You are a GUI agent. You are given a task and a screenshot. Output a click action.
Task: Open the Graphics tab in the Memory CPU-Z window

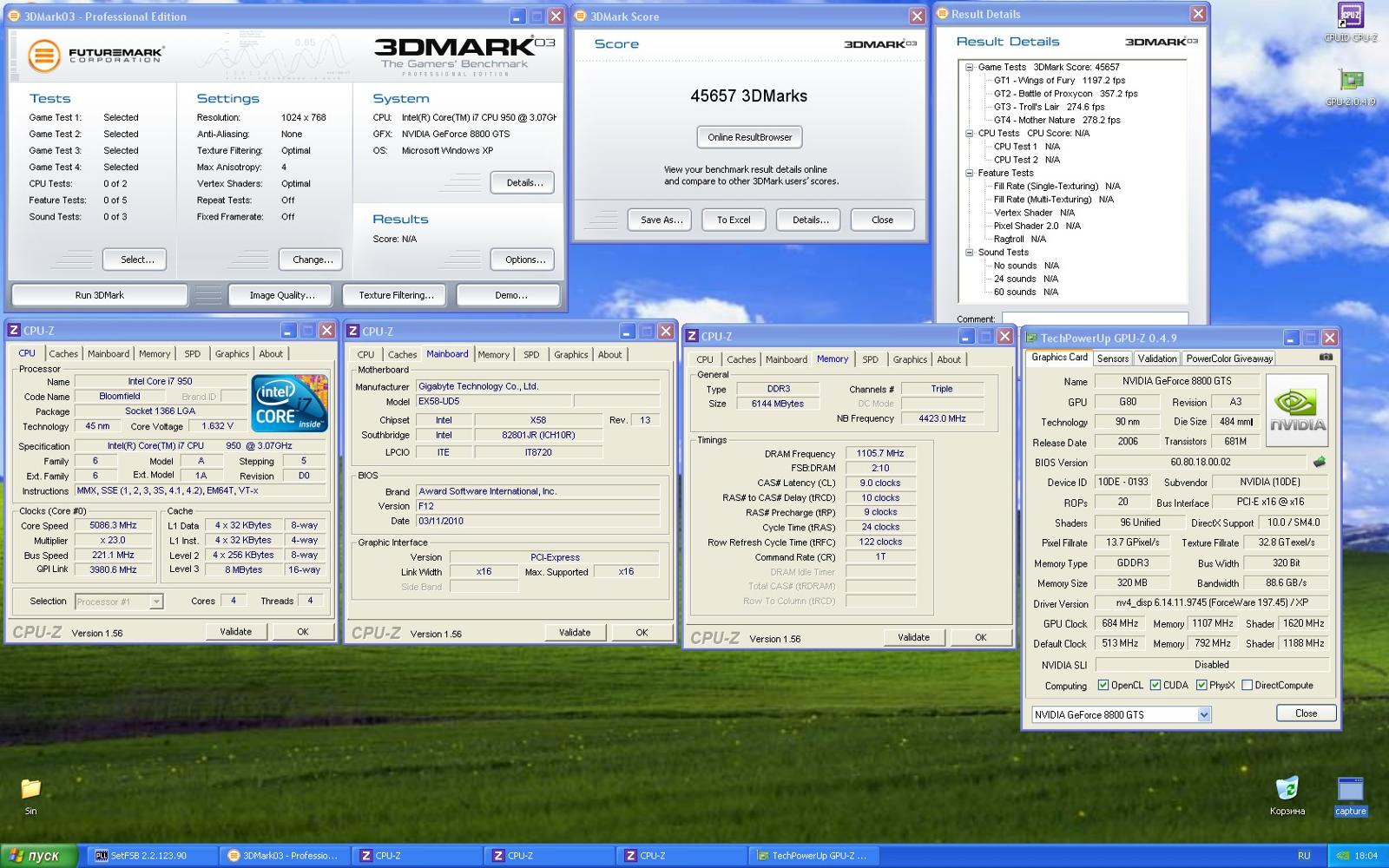click(910, 359)
